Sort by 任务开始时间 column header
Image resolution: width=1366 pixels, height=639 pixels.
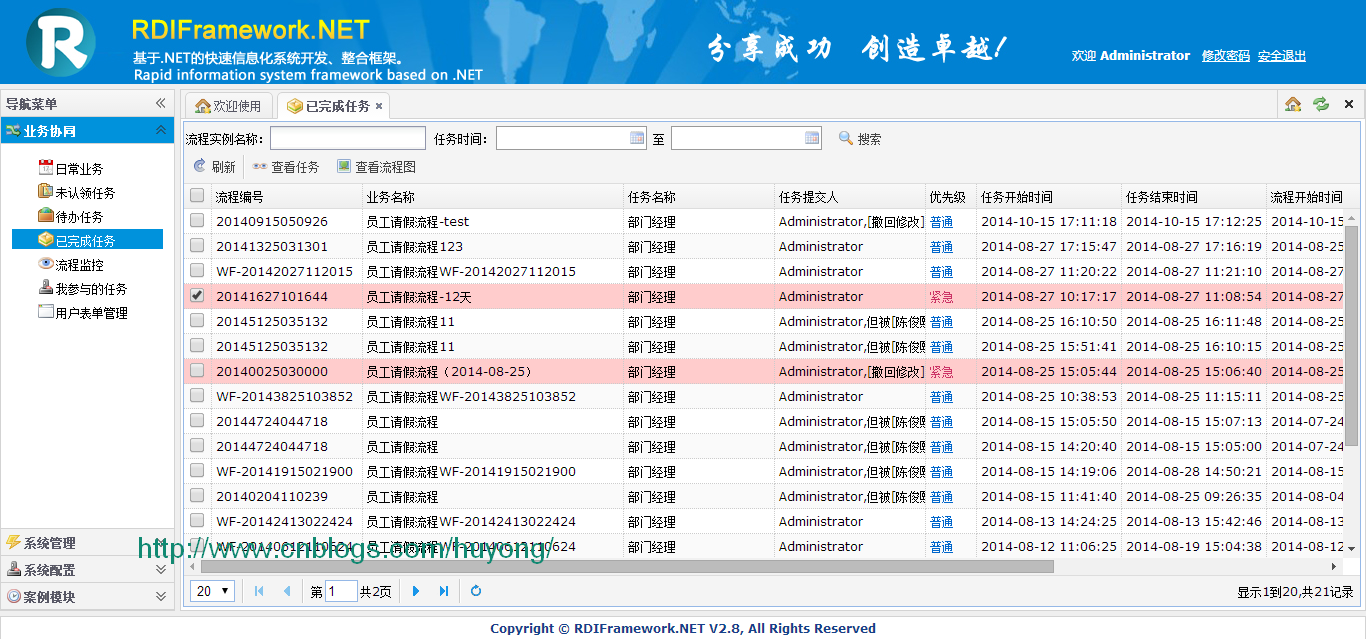(x=1049, y=196)
